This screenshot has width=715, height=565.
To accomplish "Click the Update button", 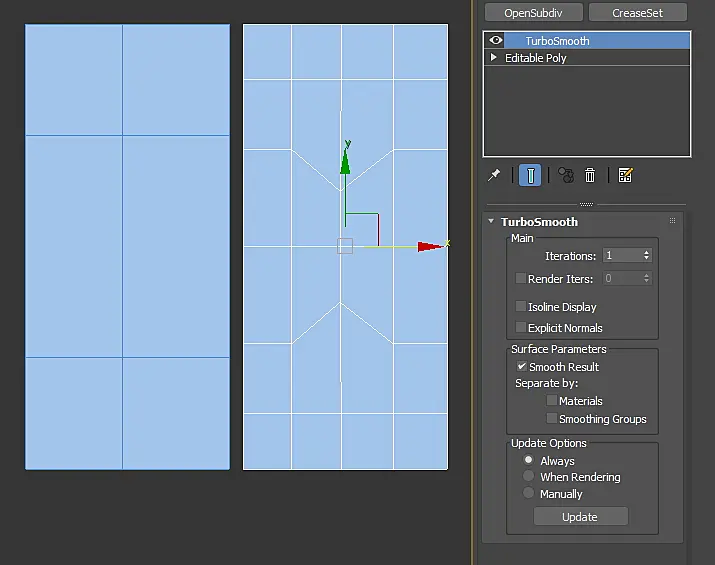I will (580, 517).
